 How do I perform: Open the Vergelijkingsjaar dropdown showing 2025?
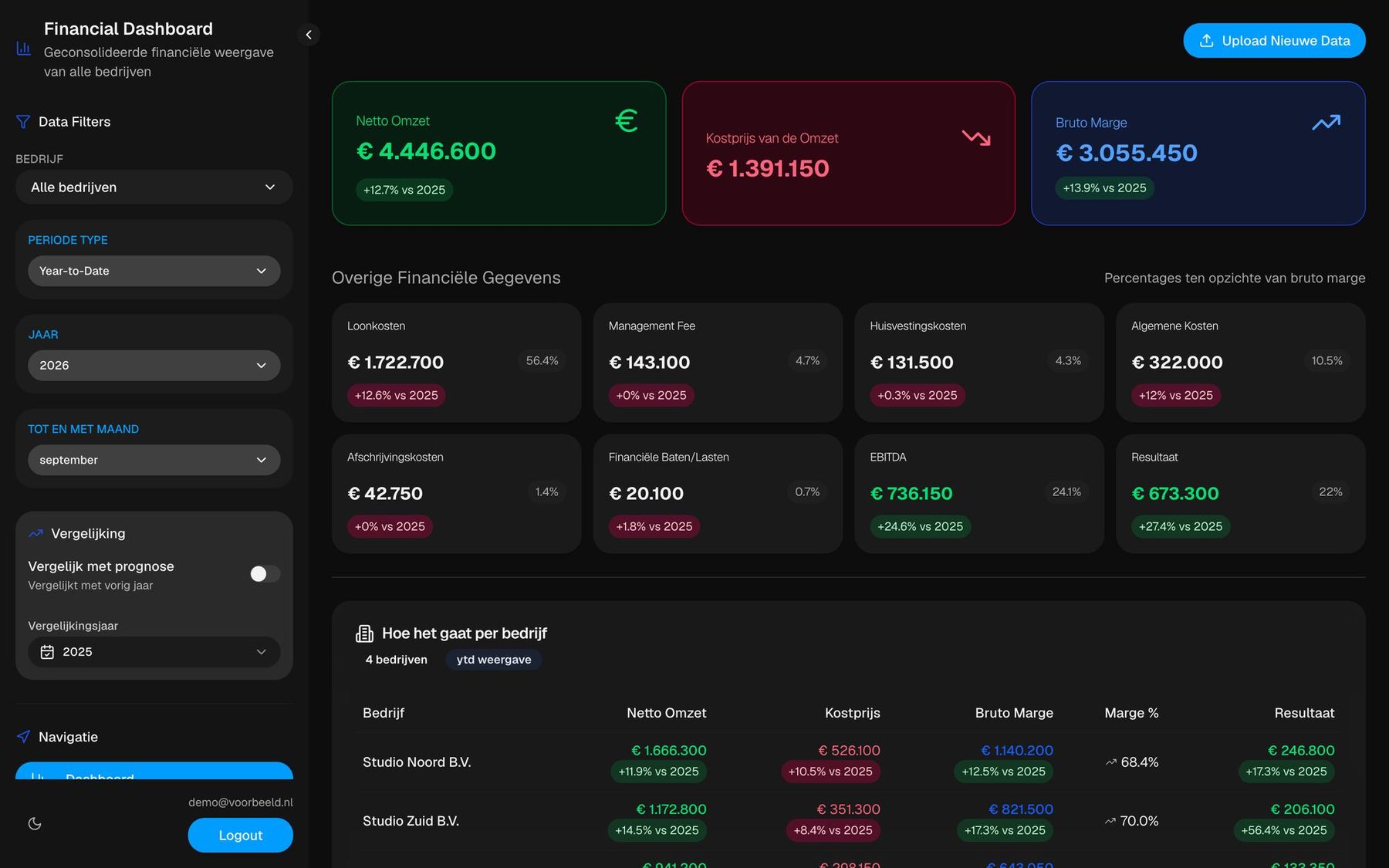(154, 652)
